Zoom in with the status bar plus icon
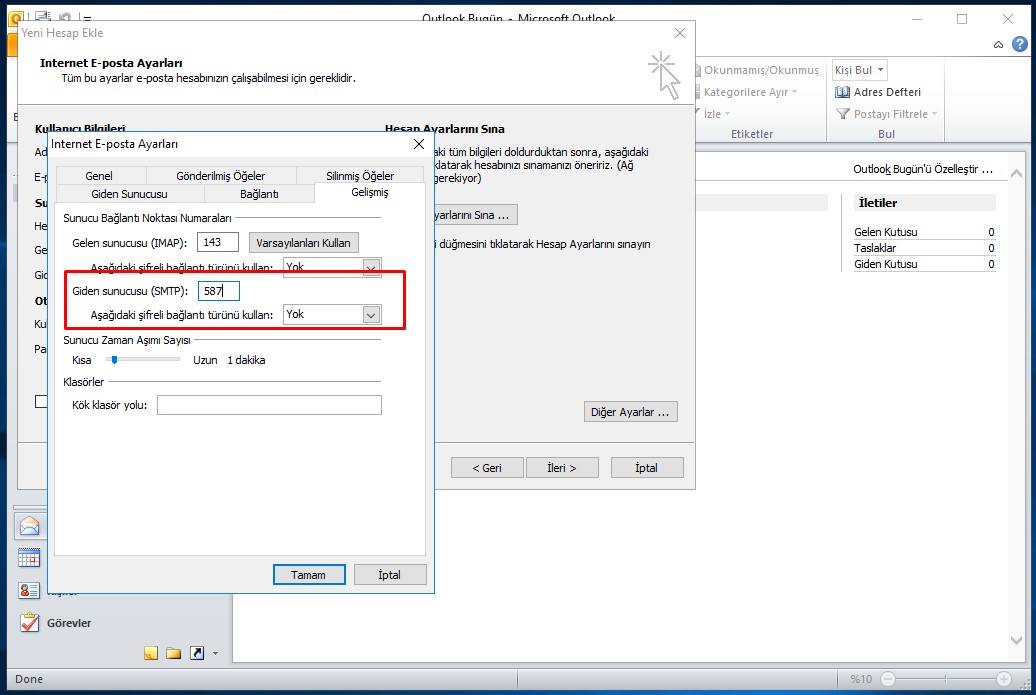The height and width of the screenshot is (695, 1036). coord(1004,678)
